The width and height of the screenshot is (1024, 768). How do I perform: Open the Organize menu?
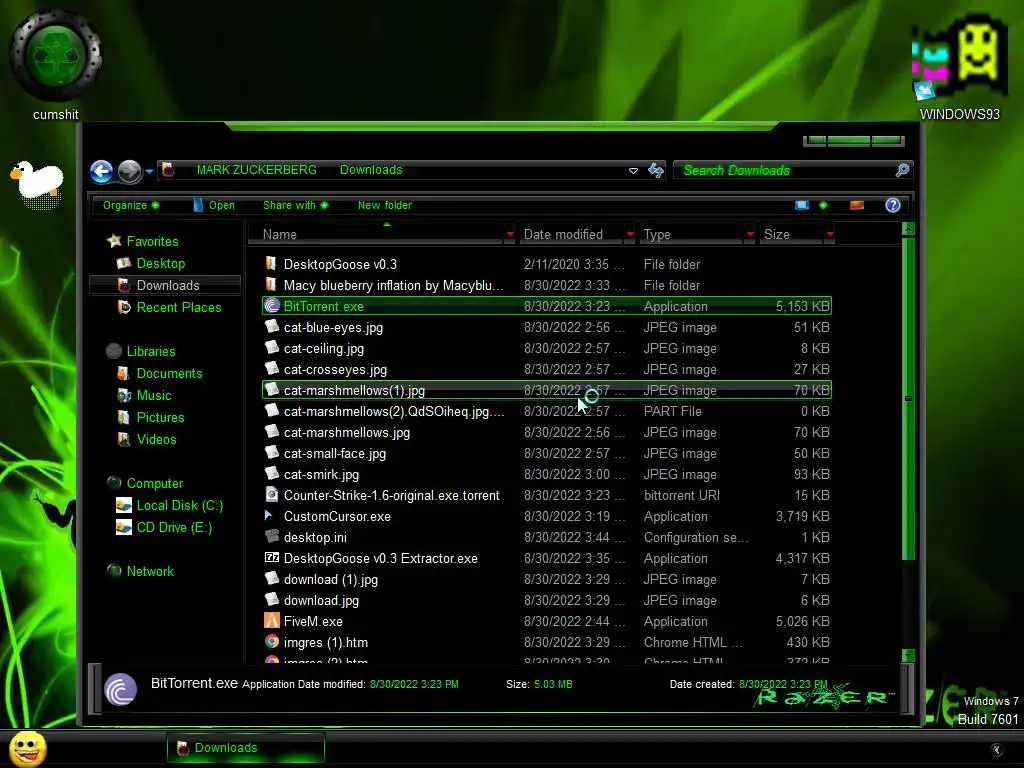[x=131, y=205]
